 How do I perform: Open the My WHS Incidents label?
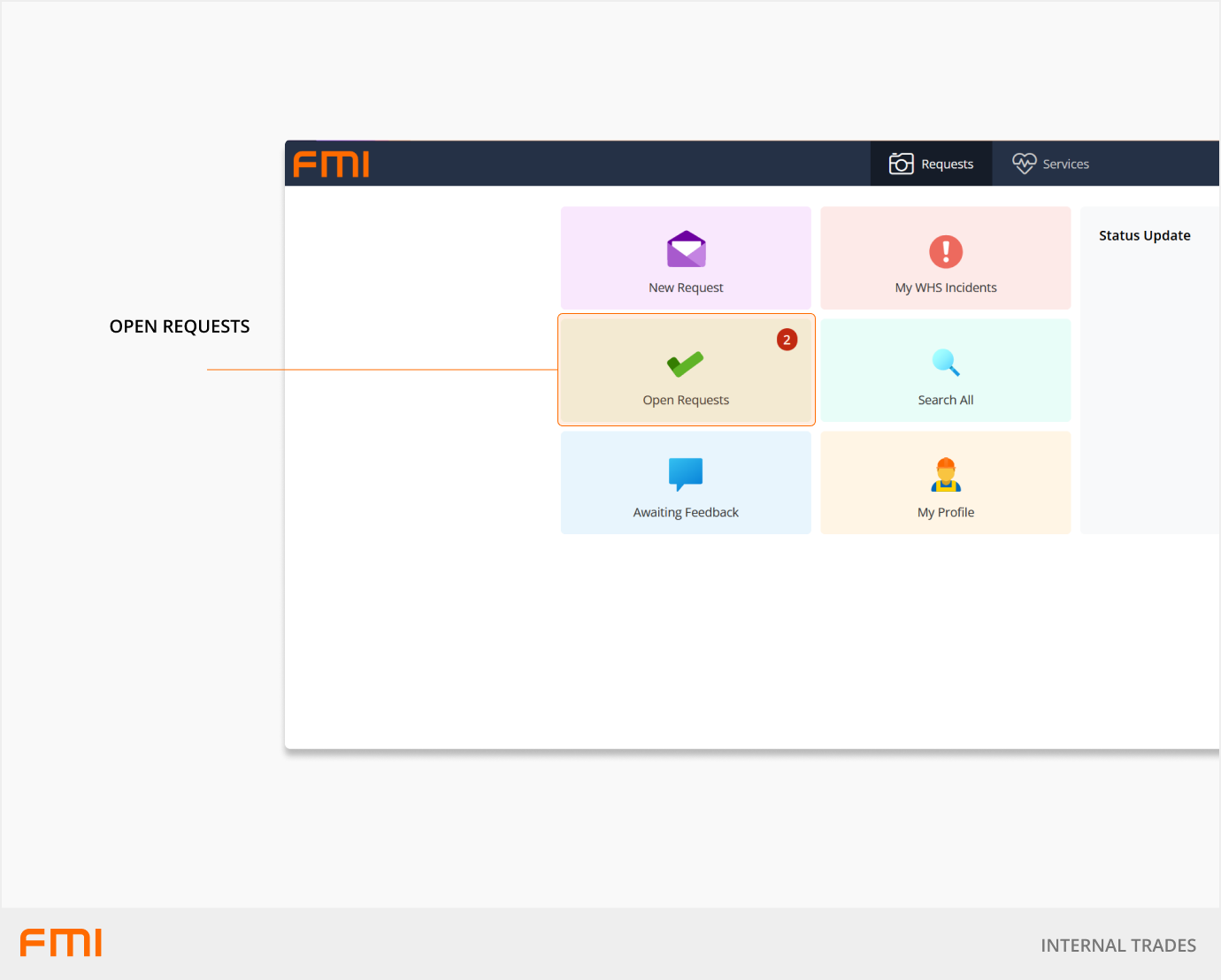[x=946, y=287]
